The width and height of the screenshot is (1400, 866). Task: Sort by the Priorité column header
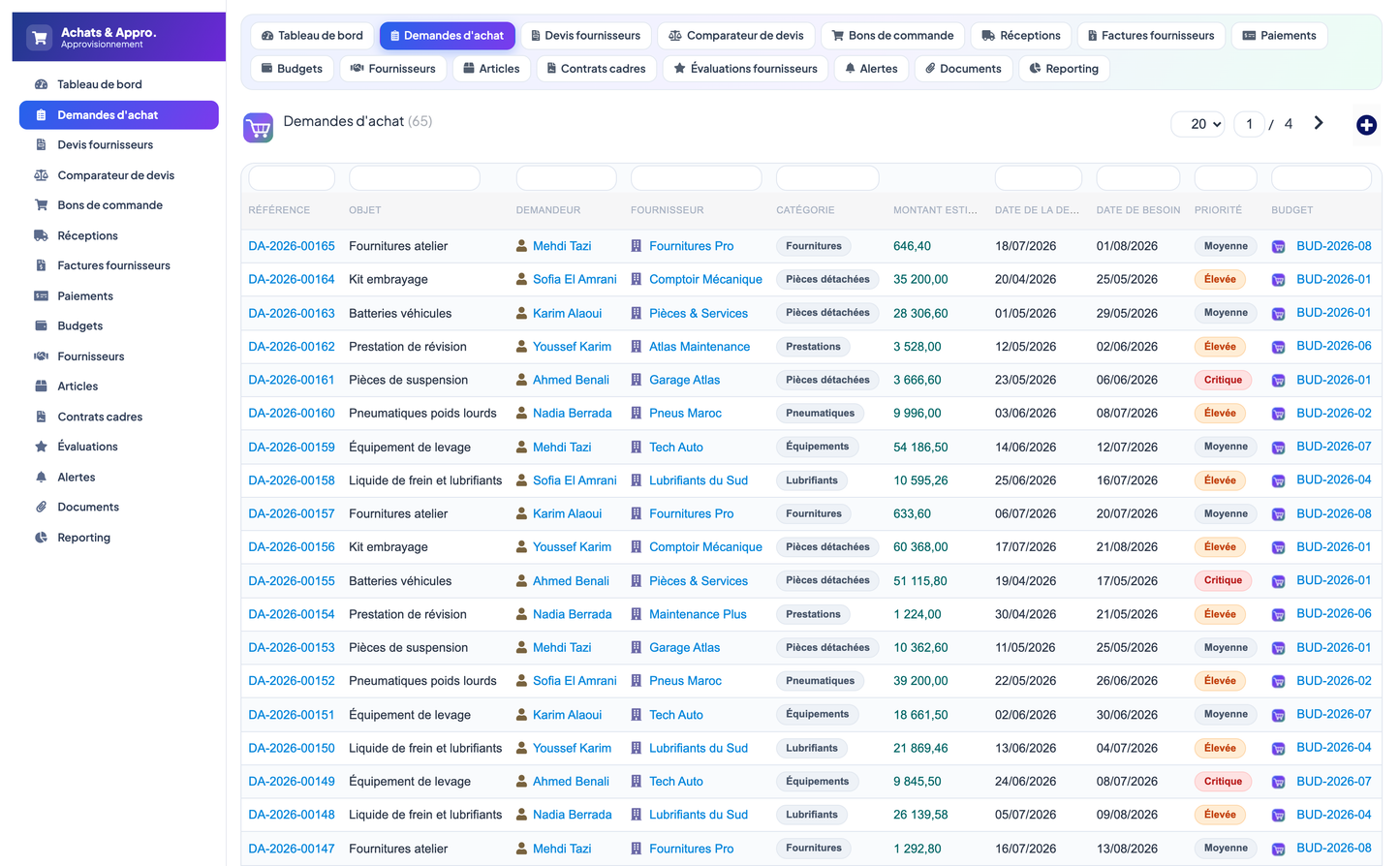tap(1218, 210)
